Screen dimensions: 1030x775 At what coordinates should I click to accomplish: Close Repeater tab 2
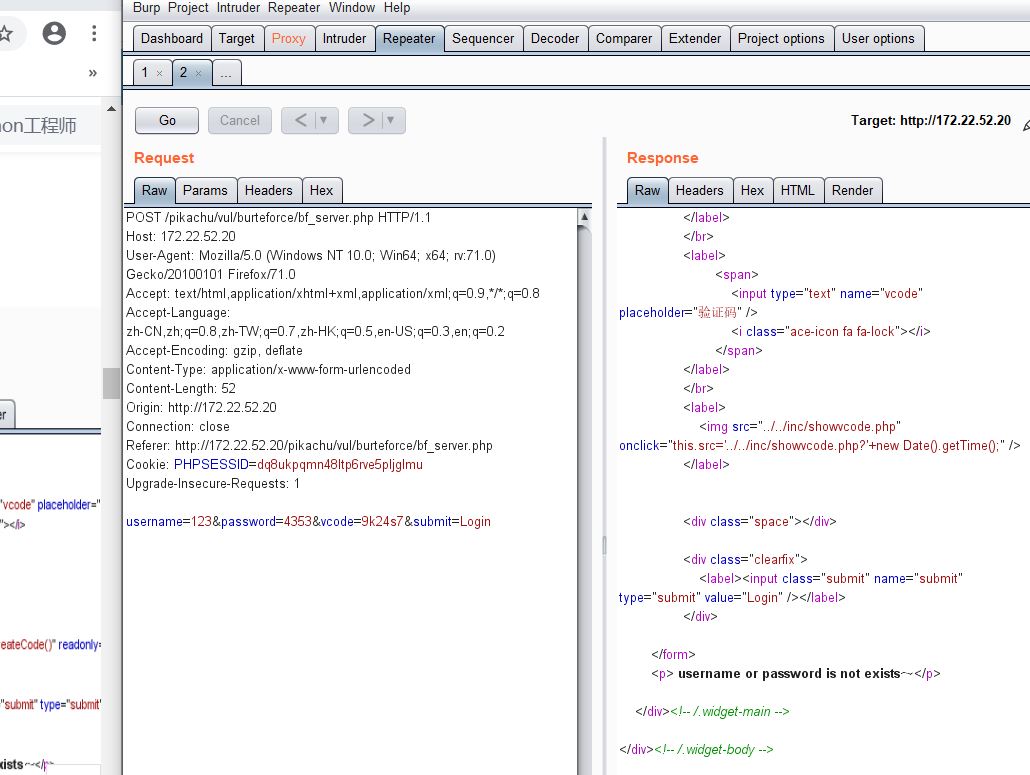[x=198, y=73]
